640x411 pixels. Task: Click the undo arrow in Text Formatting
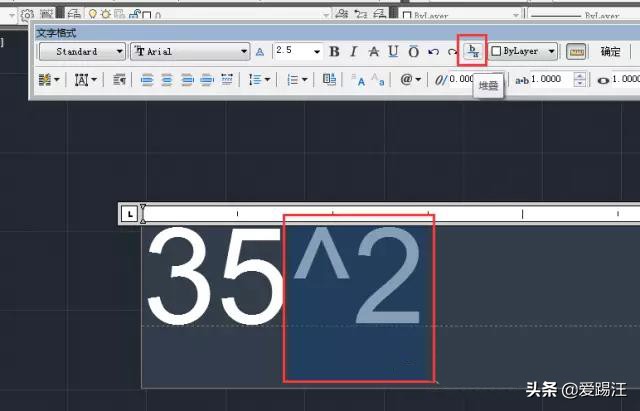pos(433,52)
